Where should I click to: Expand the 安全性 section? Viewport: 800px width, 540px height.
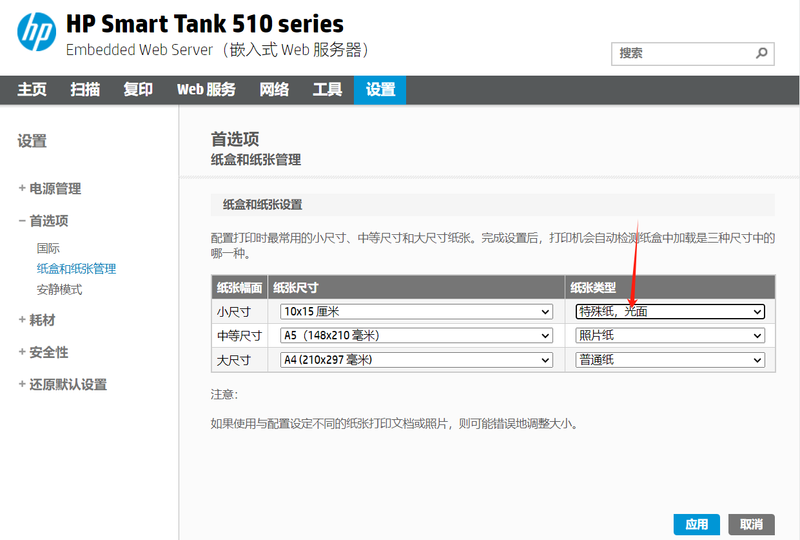pyautogui.click(x=43, y=352)
